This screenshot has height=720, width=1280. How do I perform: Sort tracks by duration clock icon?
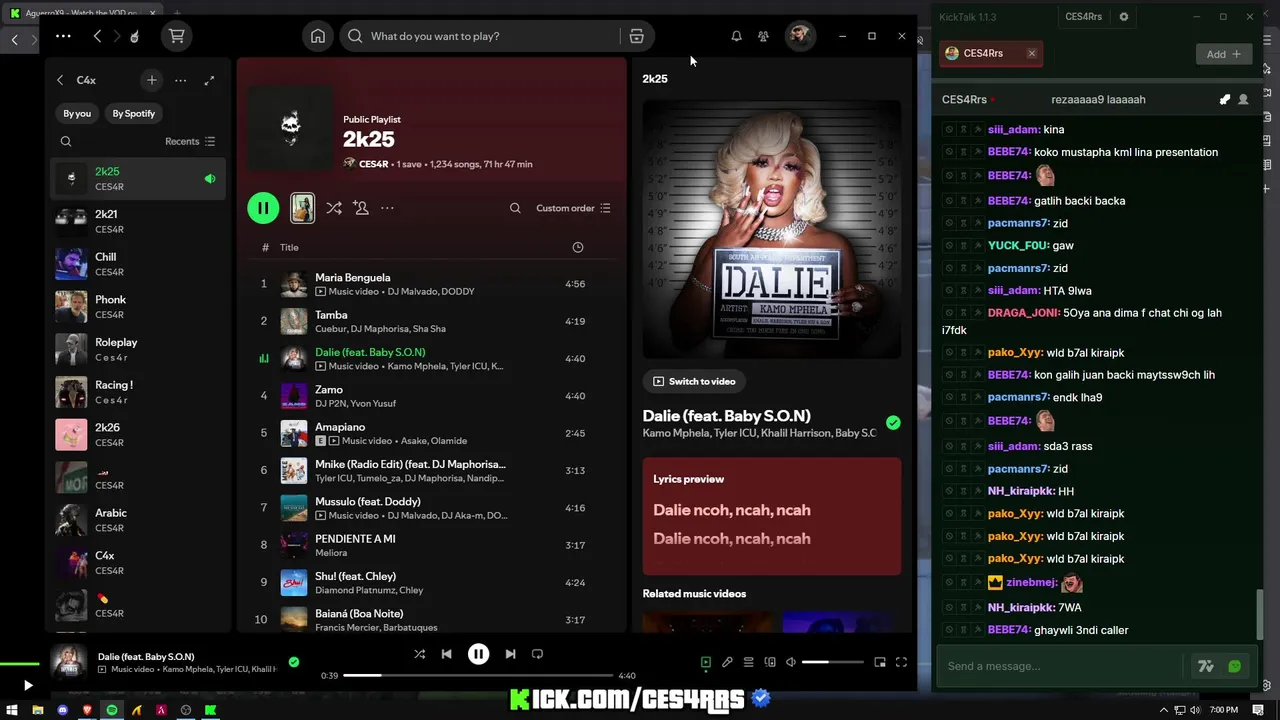[577, 247]
